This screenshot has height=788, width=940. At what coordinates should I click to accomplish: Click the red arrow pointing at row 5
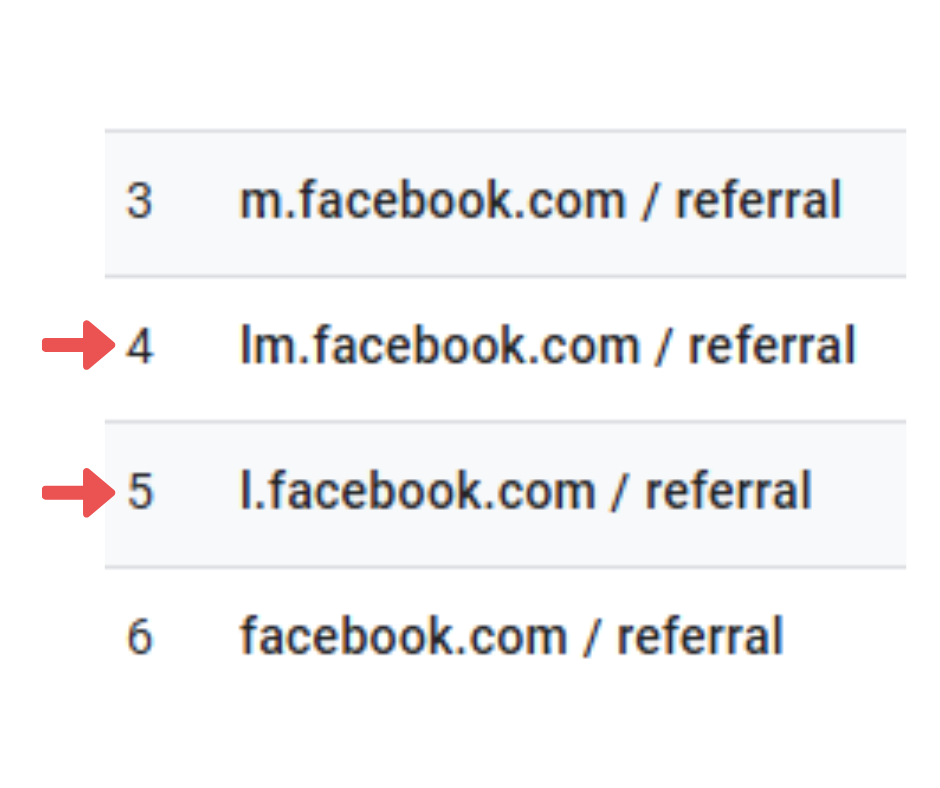coord(78,493)
